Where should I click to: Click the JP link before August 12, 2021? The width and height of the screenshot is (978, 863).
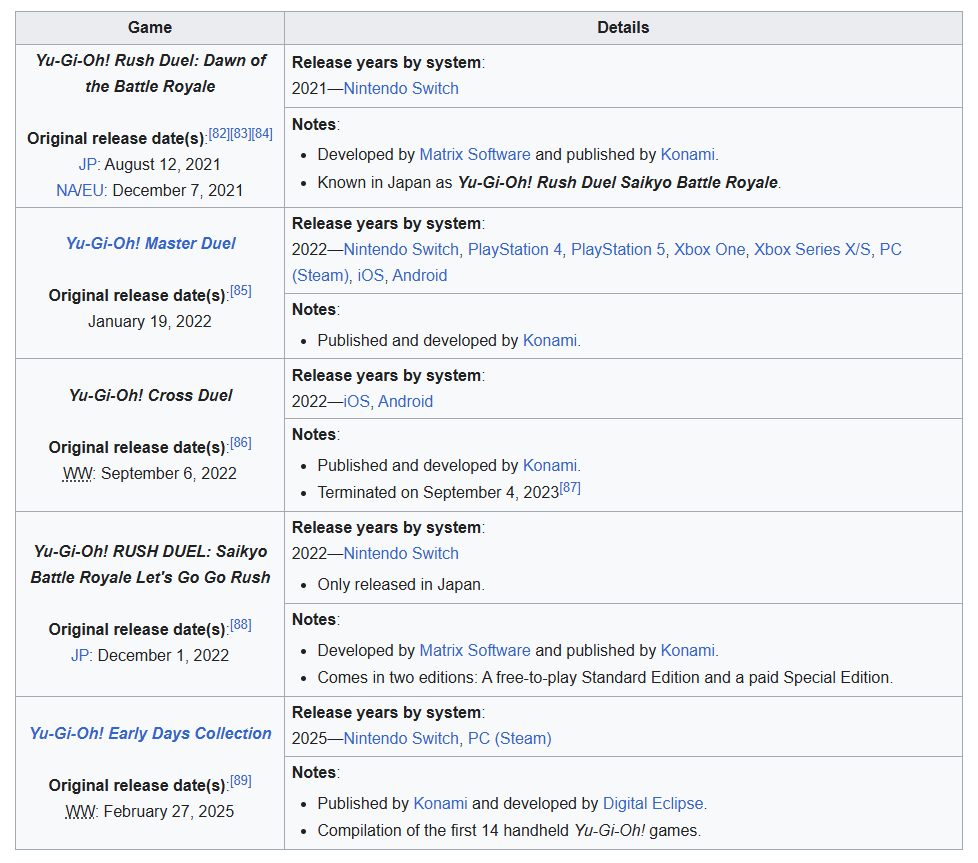pyautogui.click(x=87, y=165)
